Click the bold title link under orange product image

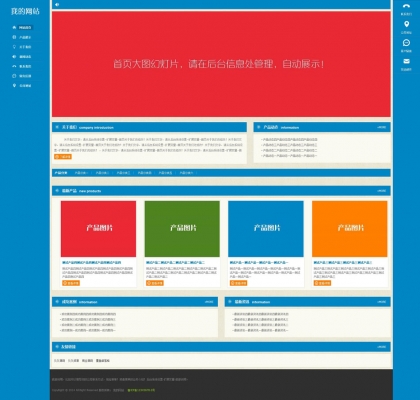[343, 262]
